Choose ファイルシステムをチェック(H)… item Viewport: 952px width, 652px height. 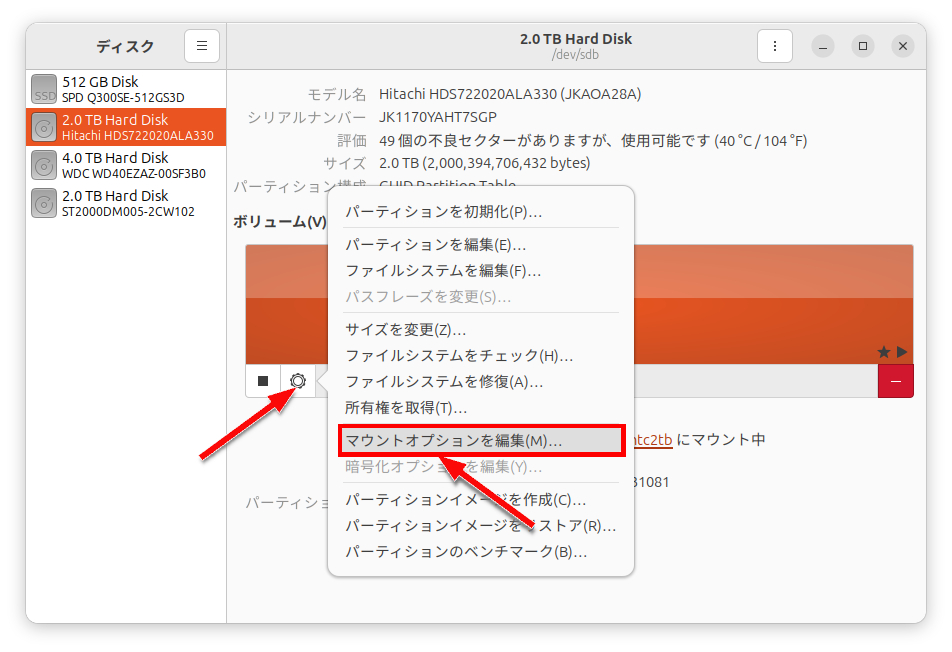[x=459, y=356]
